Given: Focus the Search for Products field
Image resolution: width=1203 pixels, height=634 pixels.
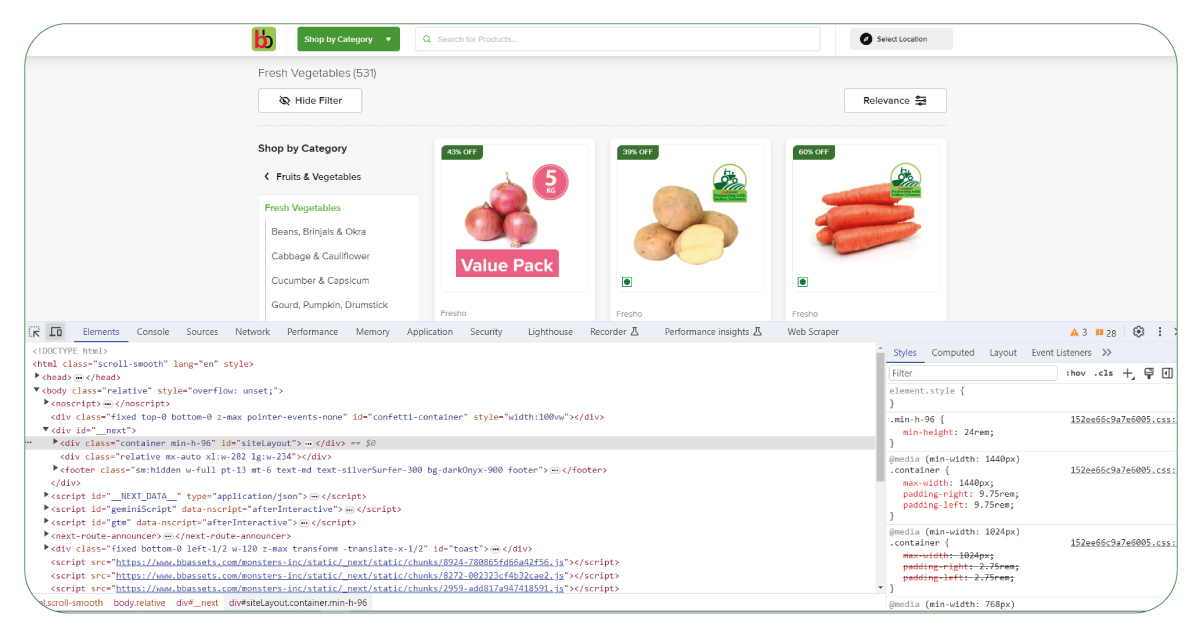Looking at the screenshot, I should pos(618,39).
